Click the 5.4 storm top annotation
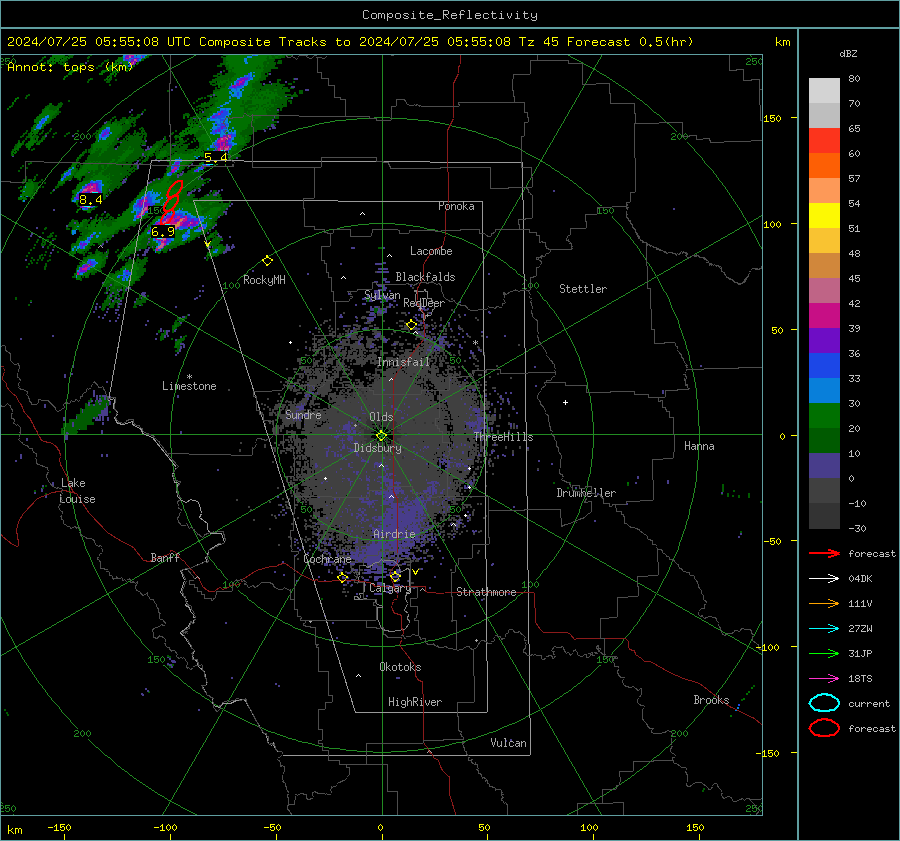Viewport: 900px width, 841px height. click(x=216, y=157)
